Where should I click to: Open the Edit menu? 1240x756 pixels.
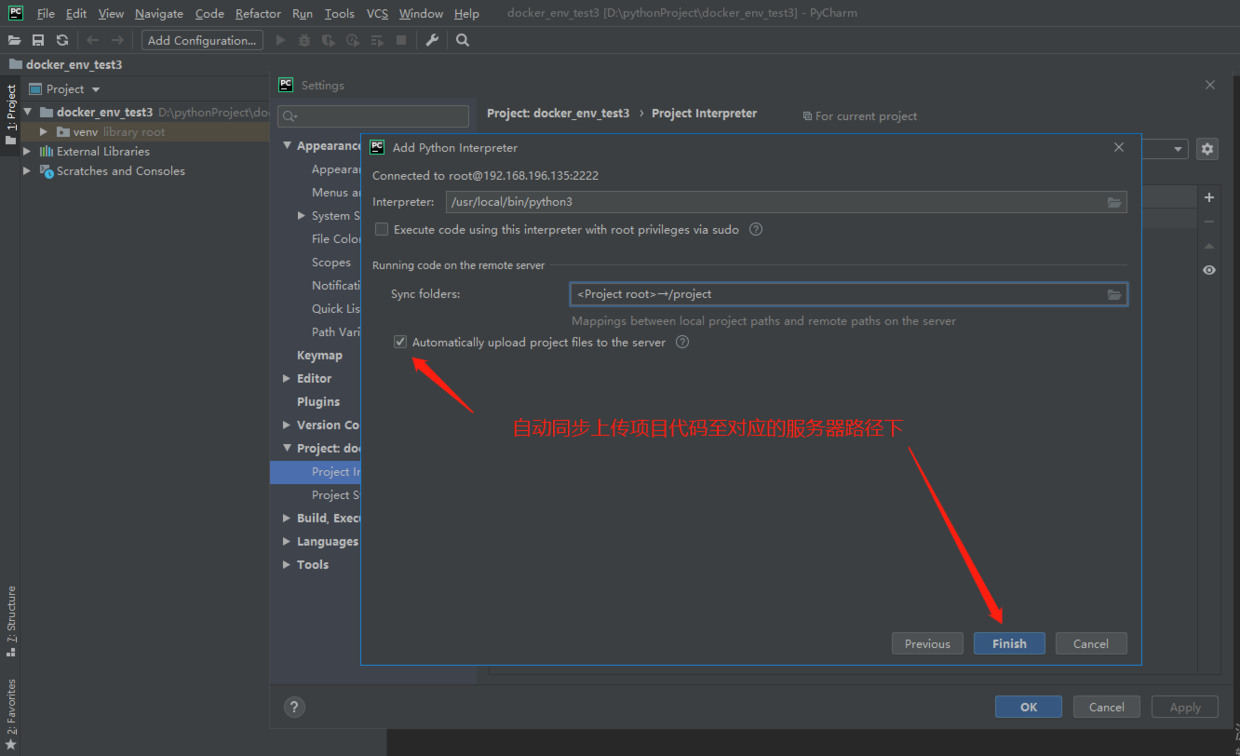coord(76,13)
